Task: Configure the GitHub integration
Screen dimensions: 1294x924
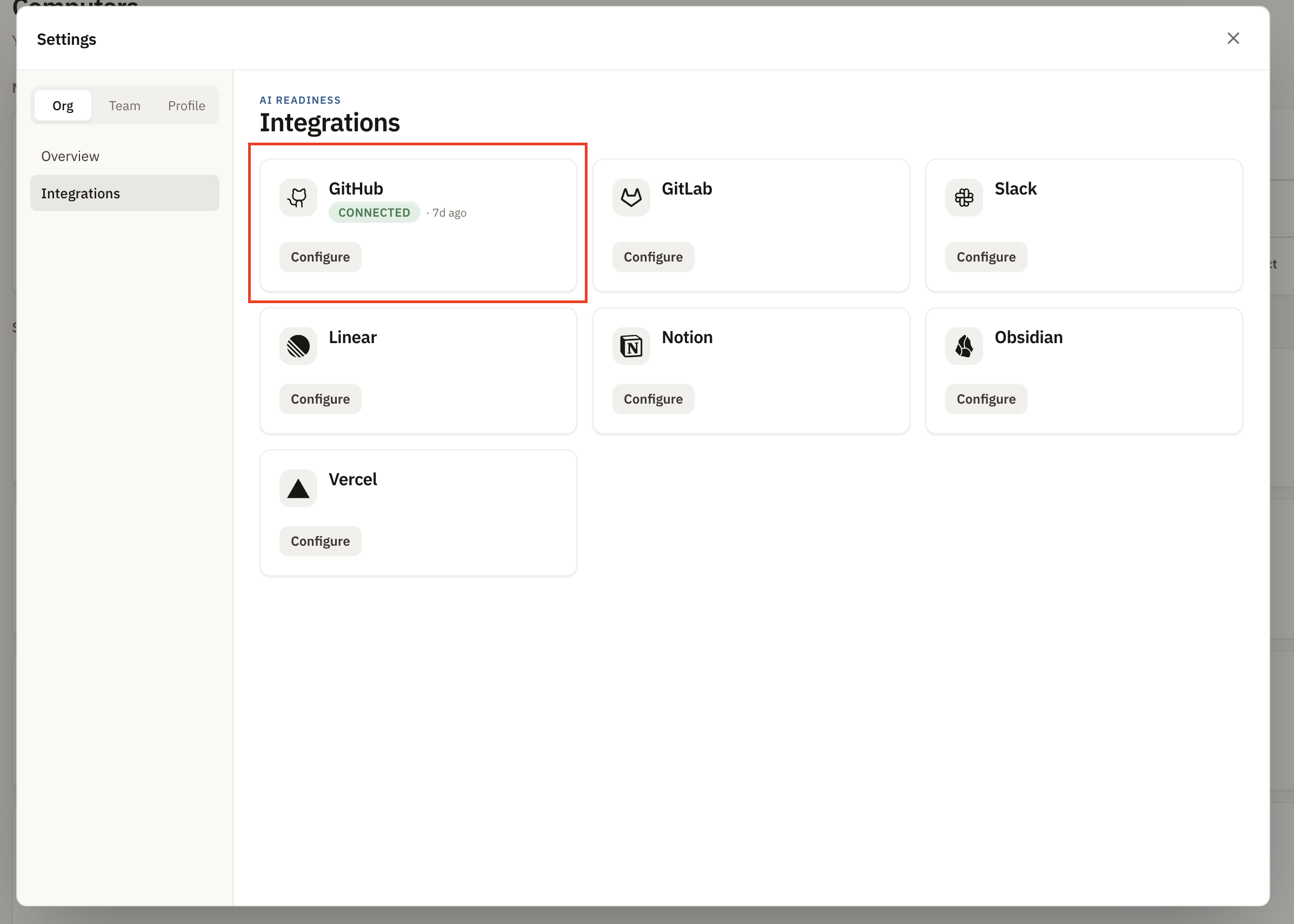Action: click(321, 257)
